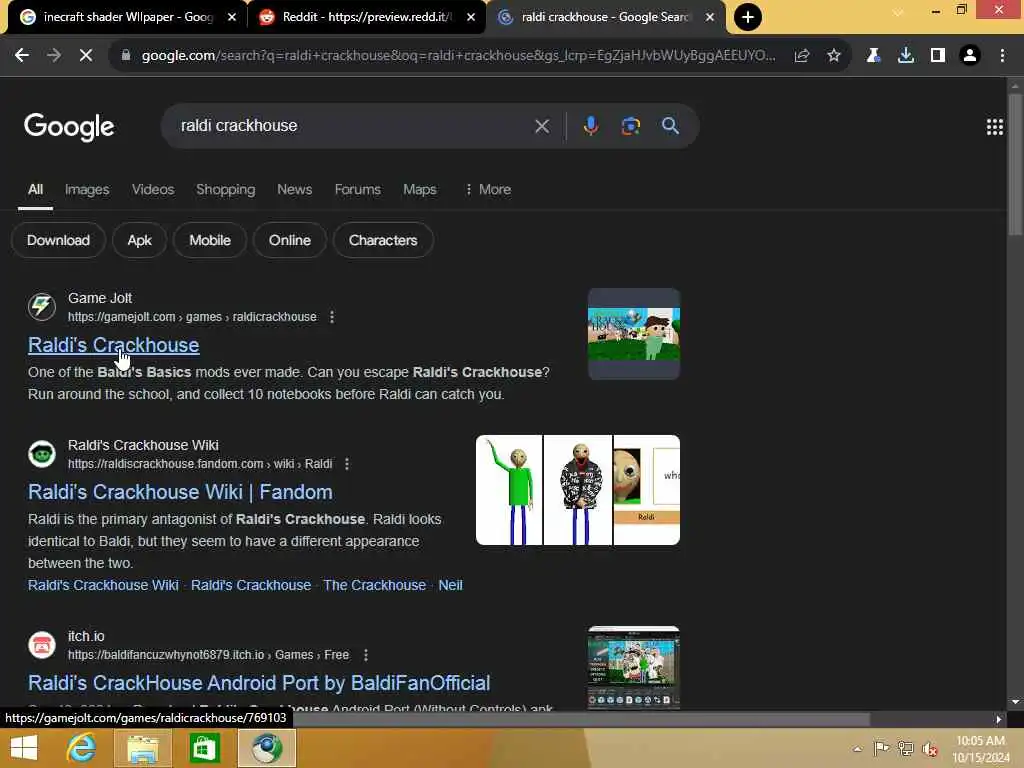Select the All results tab
Screen dimensions: 1024x768
[35, 189]
